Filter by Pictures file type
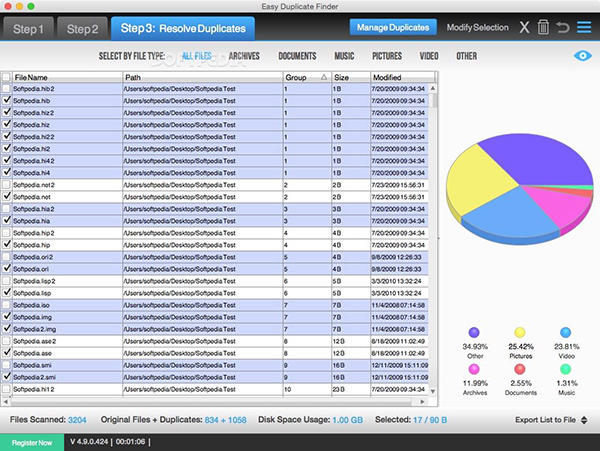The height and width of the screenshot is (451, 600). click(387, 56)
